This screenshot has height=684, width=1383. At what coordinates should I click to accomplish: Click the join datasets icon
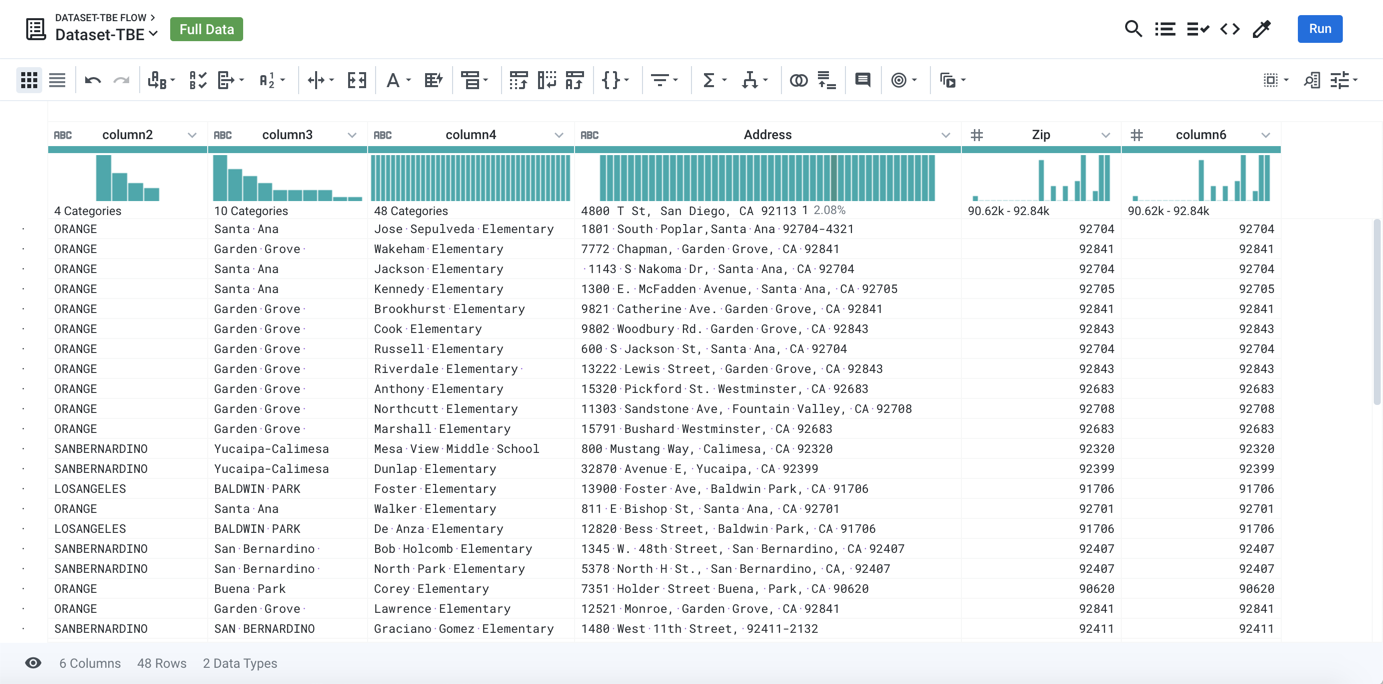click(x=798, y=80)
